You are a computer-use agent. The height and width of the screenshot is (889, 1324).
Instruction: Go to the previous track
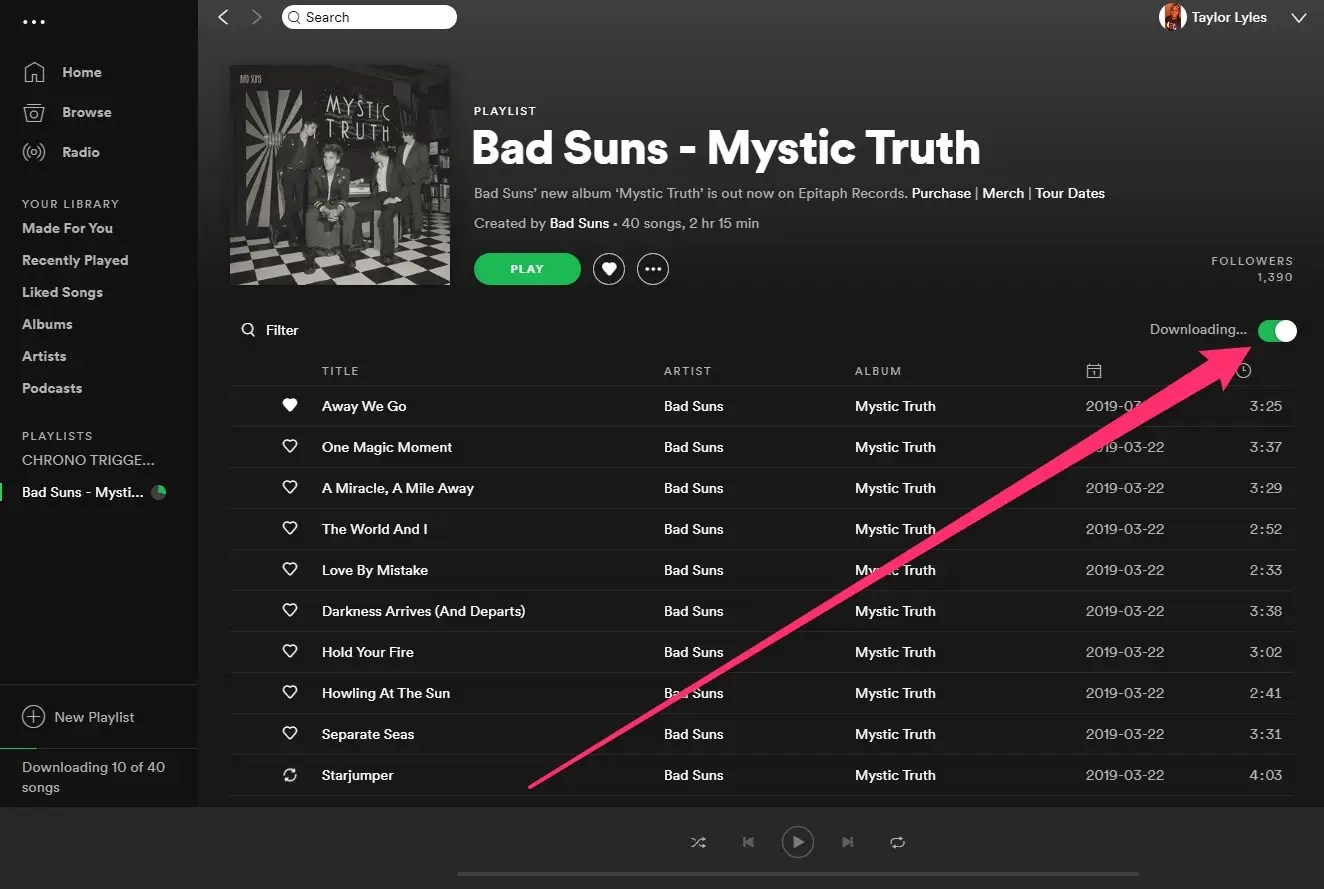point(748,842)
